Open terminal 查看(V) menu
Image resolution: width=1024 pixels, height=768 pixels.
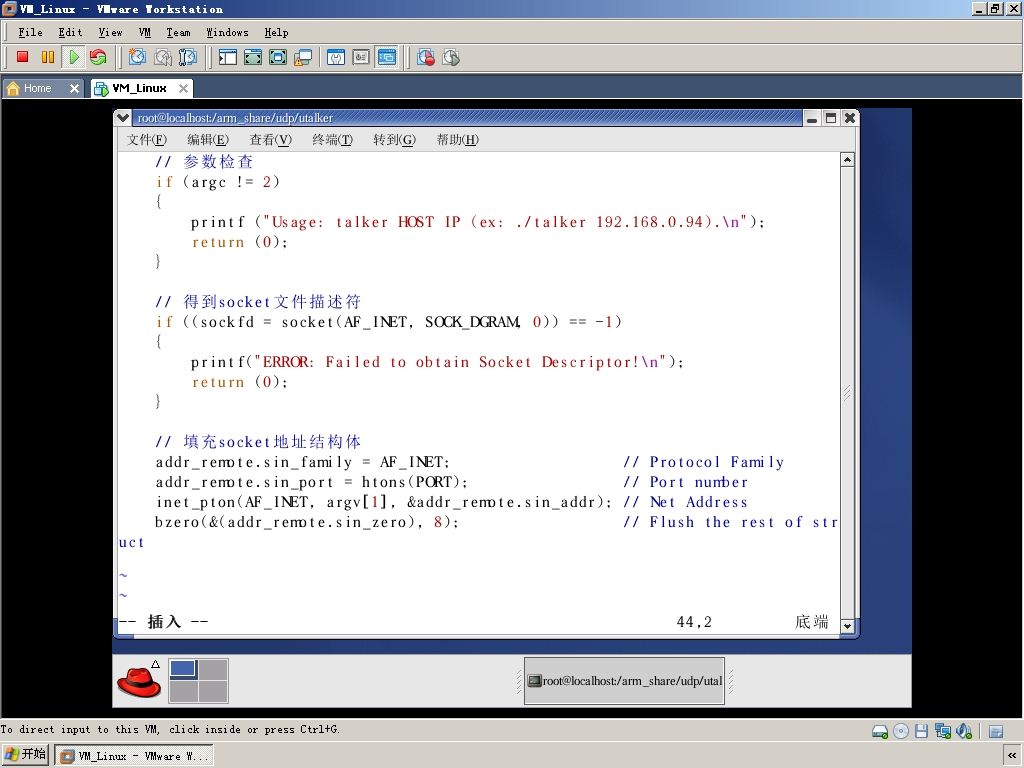[270, 139]
